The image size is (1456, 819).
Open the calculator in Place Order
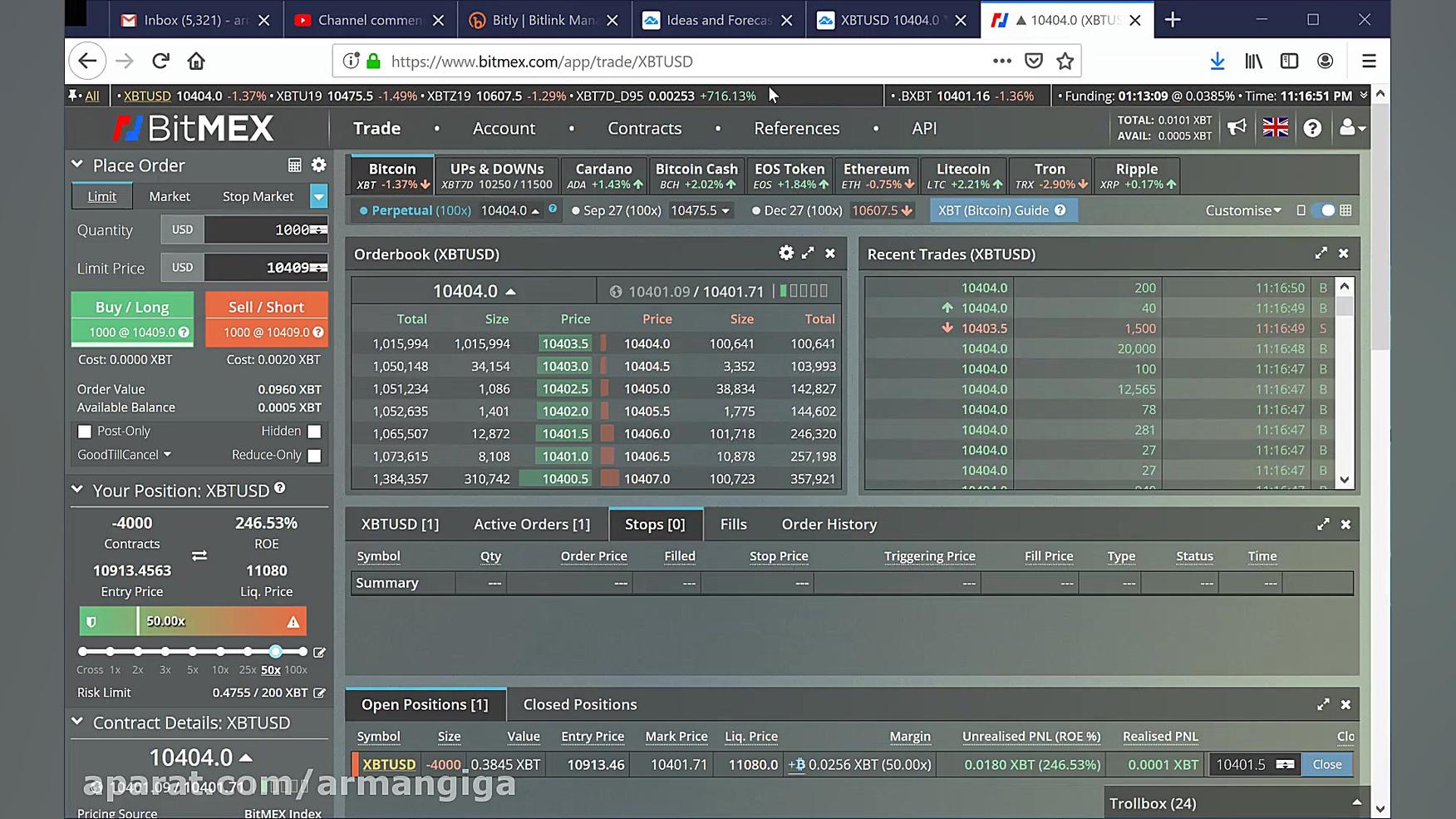tap(294, 165)
